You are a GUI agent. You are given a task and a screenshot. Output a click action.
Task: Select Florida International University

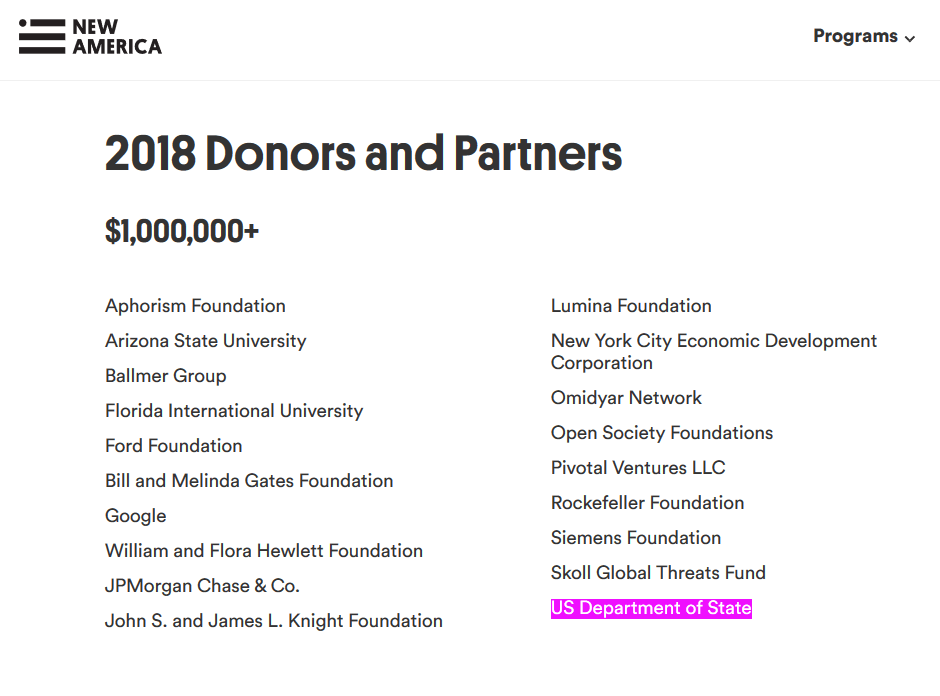coord(234,411)
